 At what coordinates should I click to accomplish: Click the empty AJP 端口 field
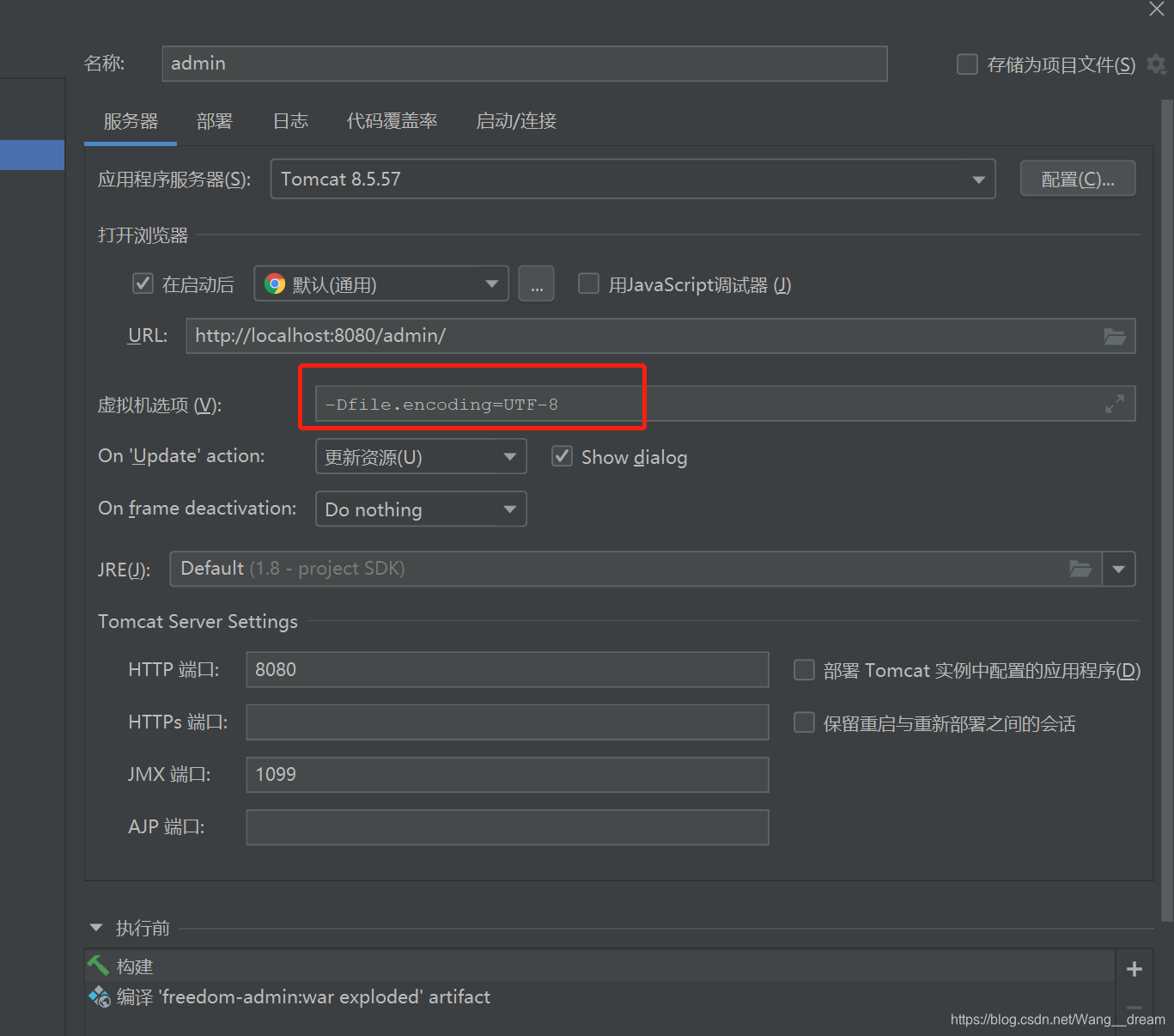(508, 827)
